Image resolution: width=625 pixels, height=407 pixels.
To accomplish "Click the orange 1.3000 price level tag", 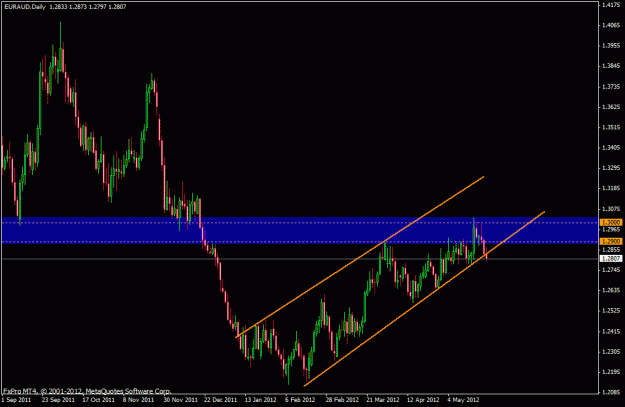I will (x=611, y=222).
